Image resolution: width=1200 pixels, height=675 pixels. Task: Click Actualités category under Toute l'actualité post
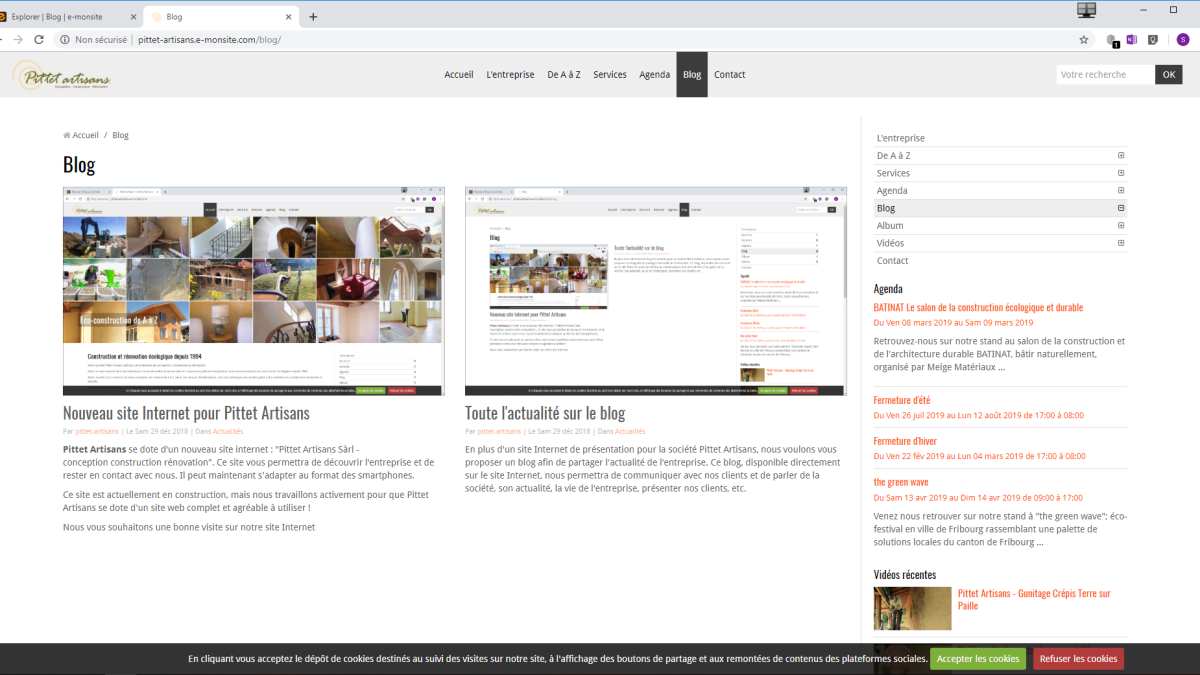pyautogui.click(x=630, y=431)
